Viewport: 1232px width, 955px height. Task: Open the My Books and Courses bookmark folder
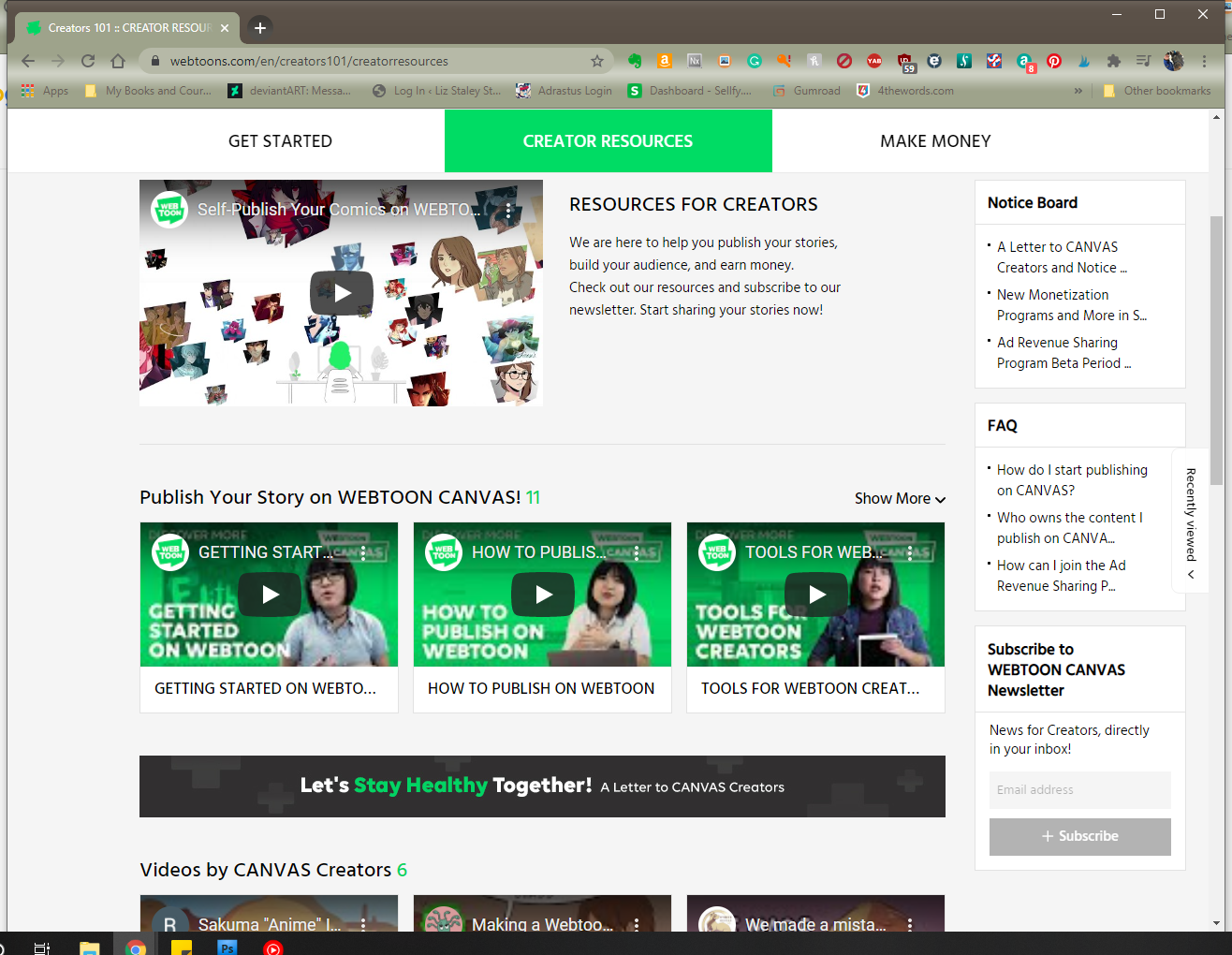coord(148,91)
